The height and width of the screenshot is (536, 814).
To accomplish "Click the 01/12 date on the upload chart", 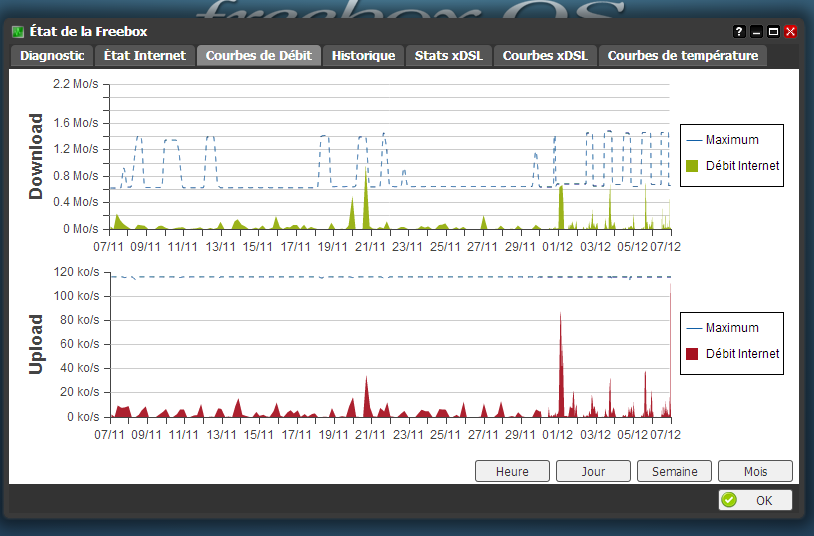I will click(x=558, y=435).
